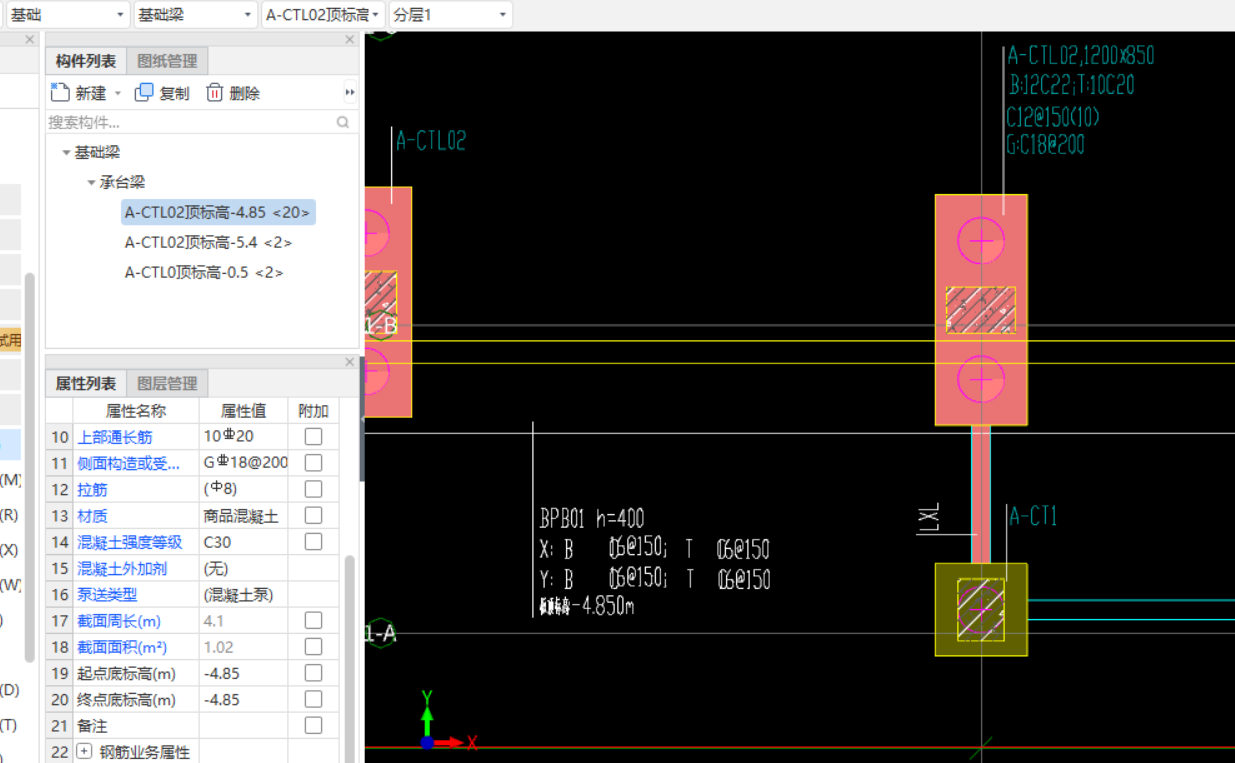Click the 1-A axis grid bubble
This screenshot has width=1235, height=763.
[381, 633]
